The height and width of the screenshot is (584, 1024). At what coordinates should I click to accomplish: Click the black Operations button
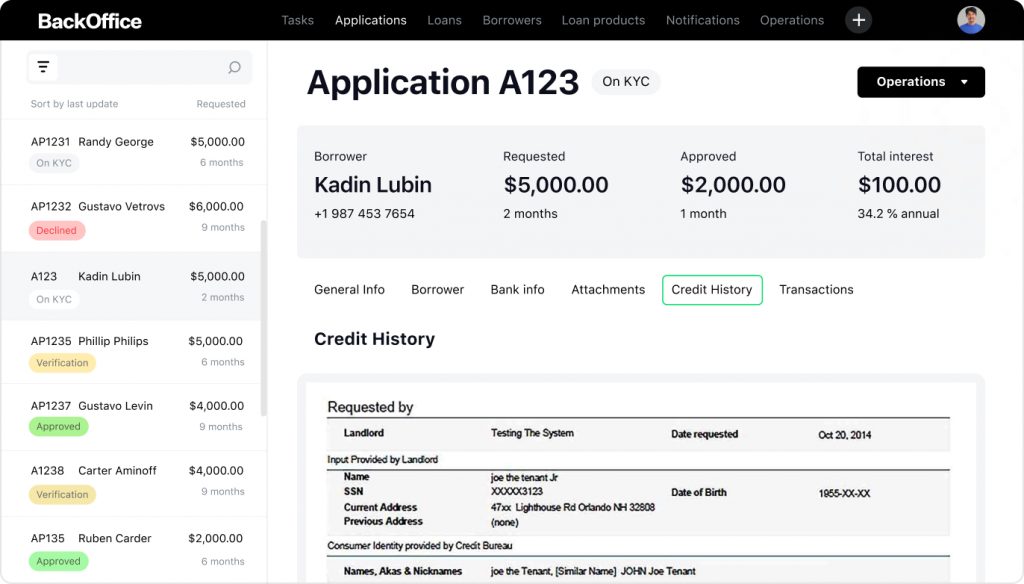click(x=920, y=82)
